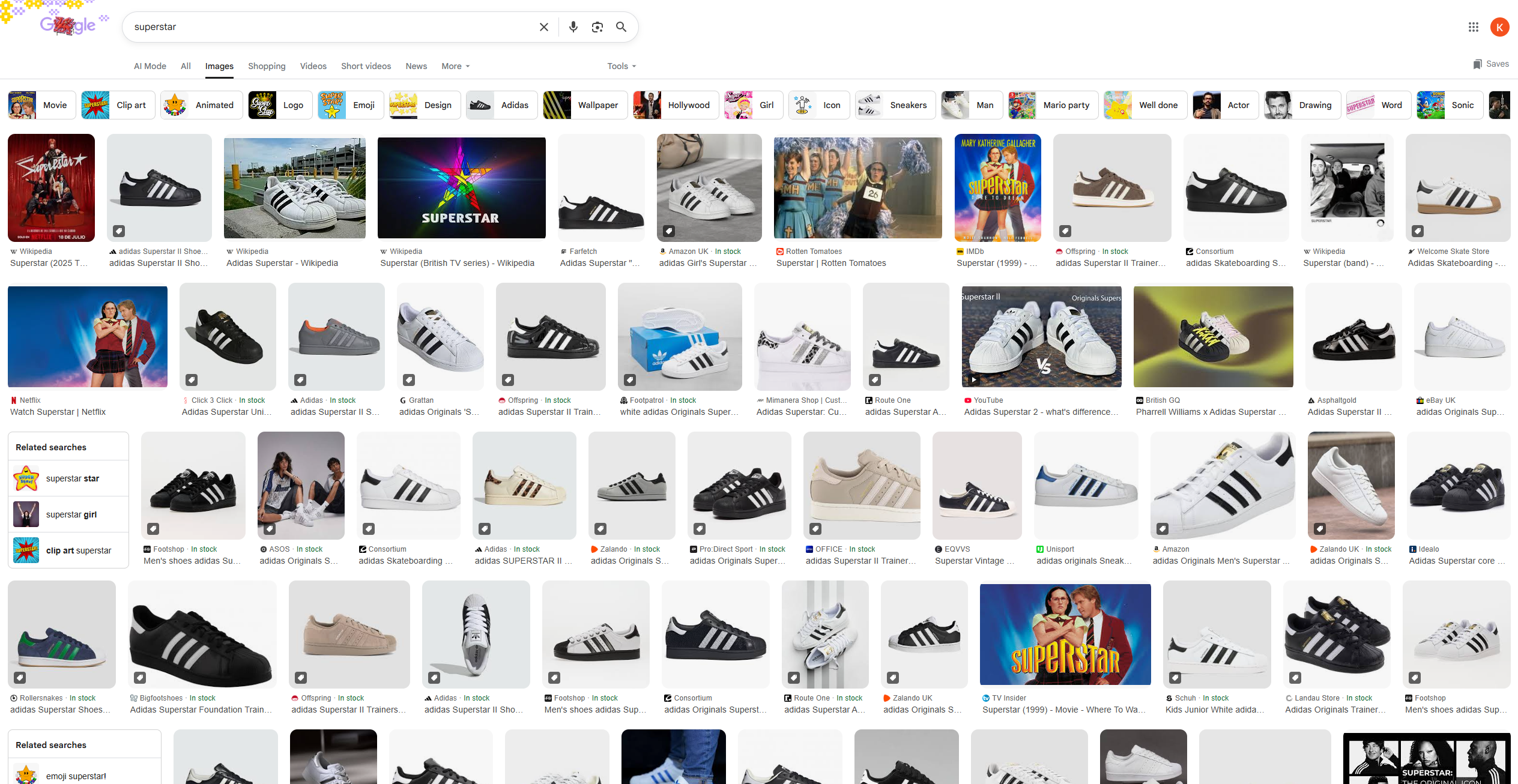
Task: Open search by image camera icon
Action: (597, 27)
